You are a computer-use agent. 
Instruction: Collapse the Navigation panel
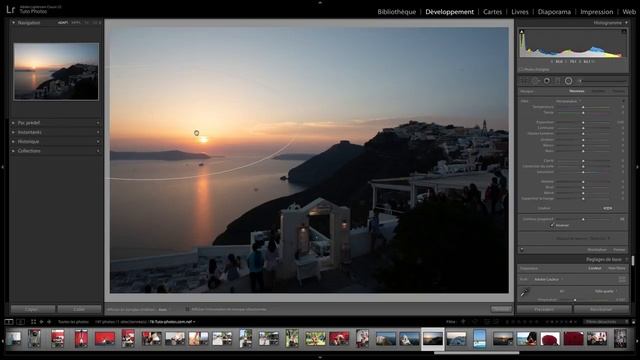click(13, 23)
